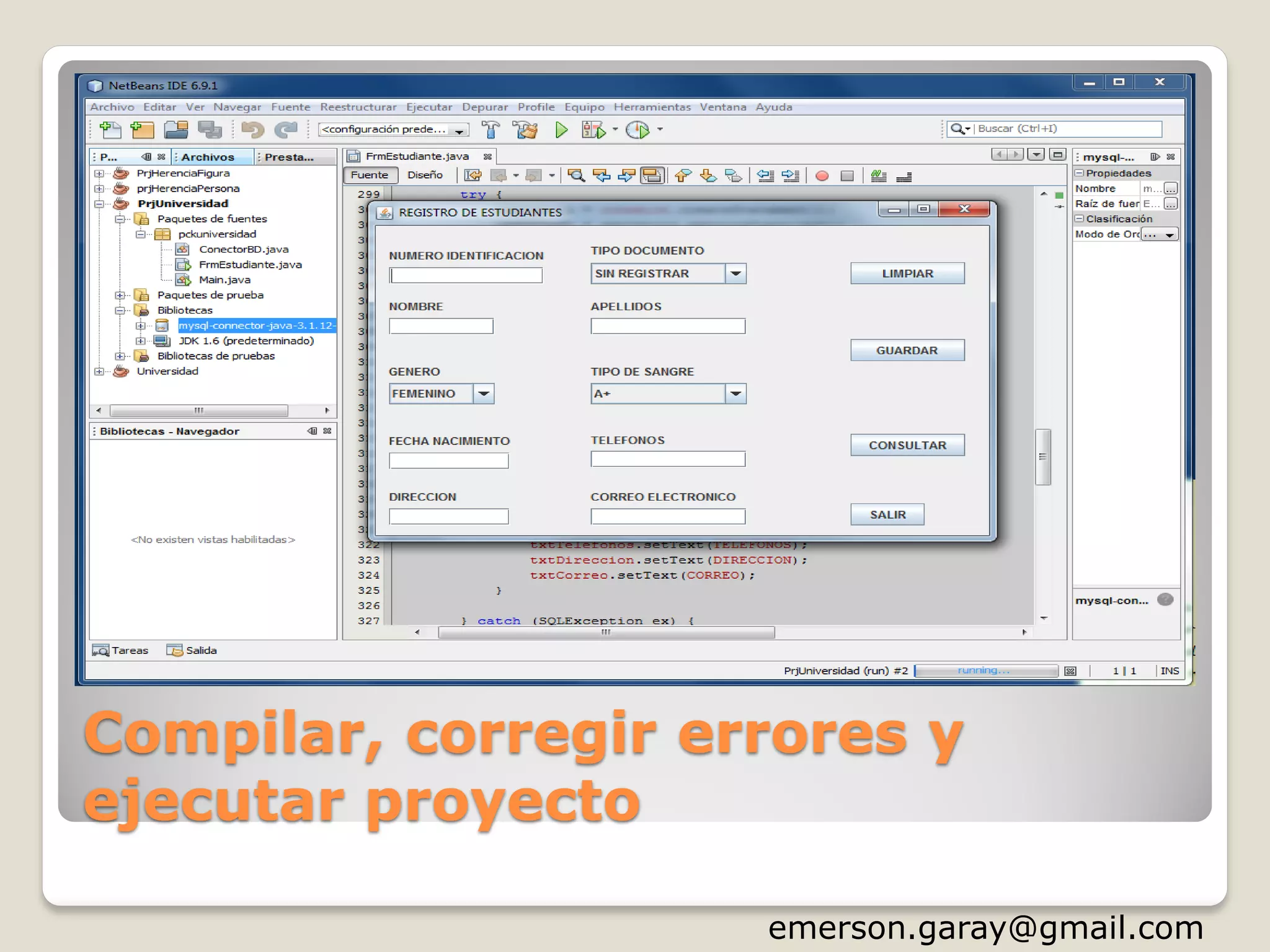Click the editor vertical scrollbar thumb
The image size is (1270, 952).
click(x=1043, y=457)
